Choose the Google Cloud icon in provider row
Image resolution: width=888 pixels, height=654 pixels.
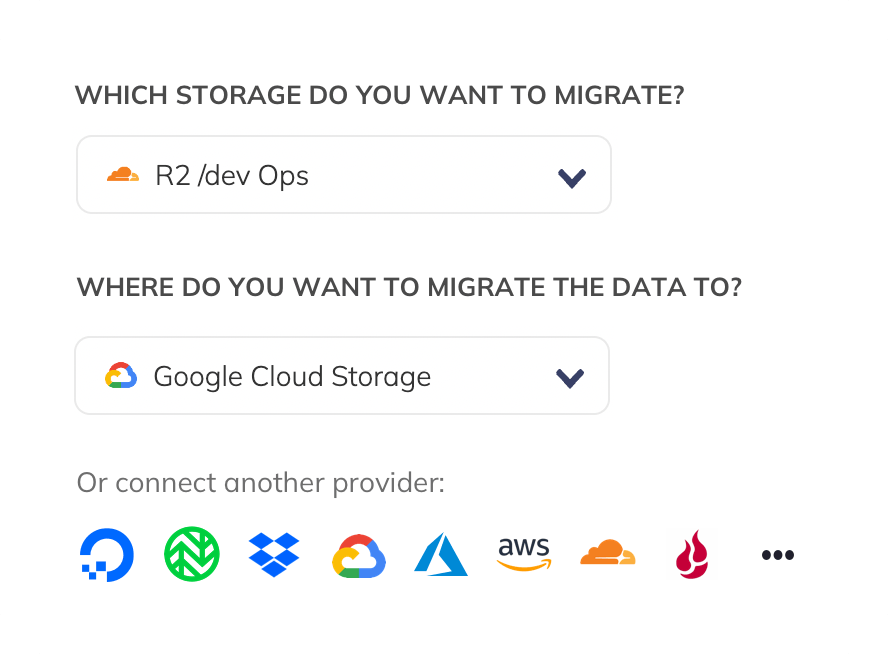click(359, 556)
